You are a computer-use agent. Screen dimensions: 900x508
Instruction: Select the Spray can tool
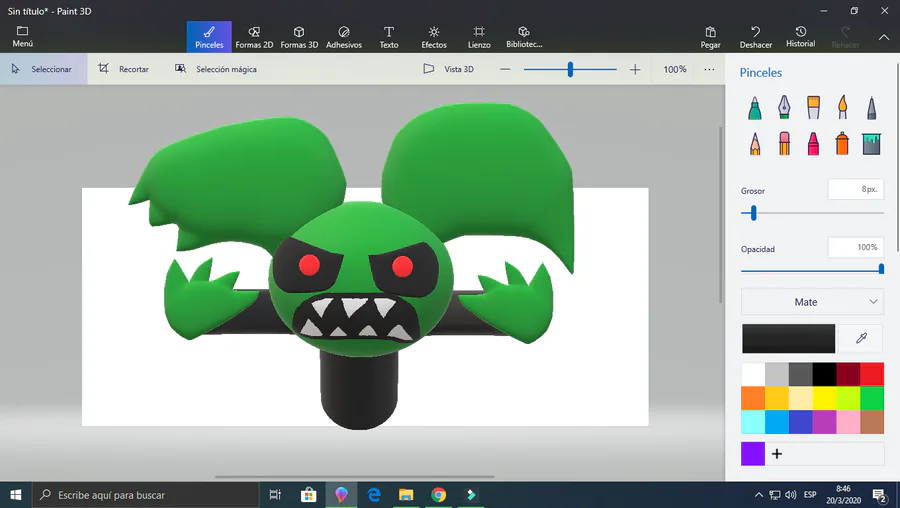pos(843,144)
